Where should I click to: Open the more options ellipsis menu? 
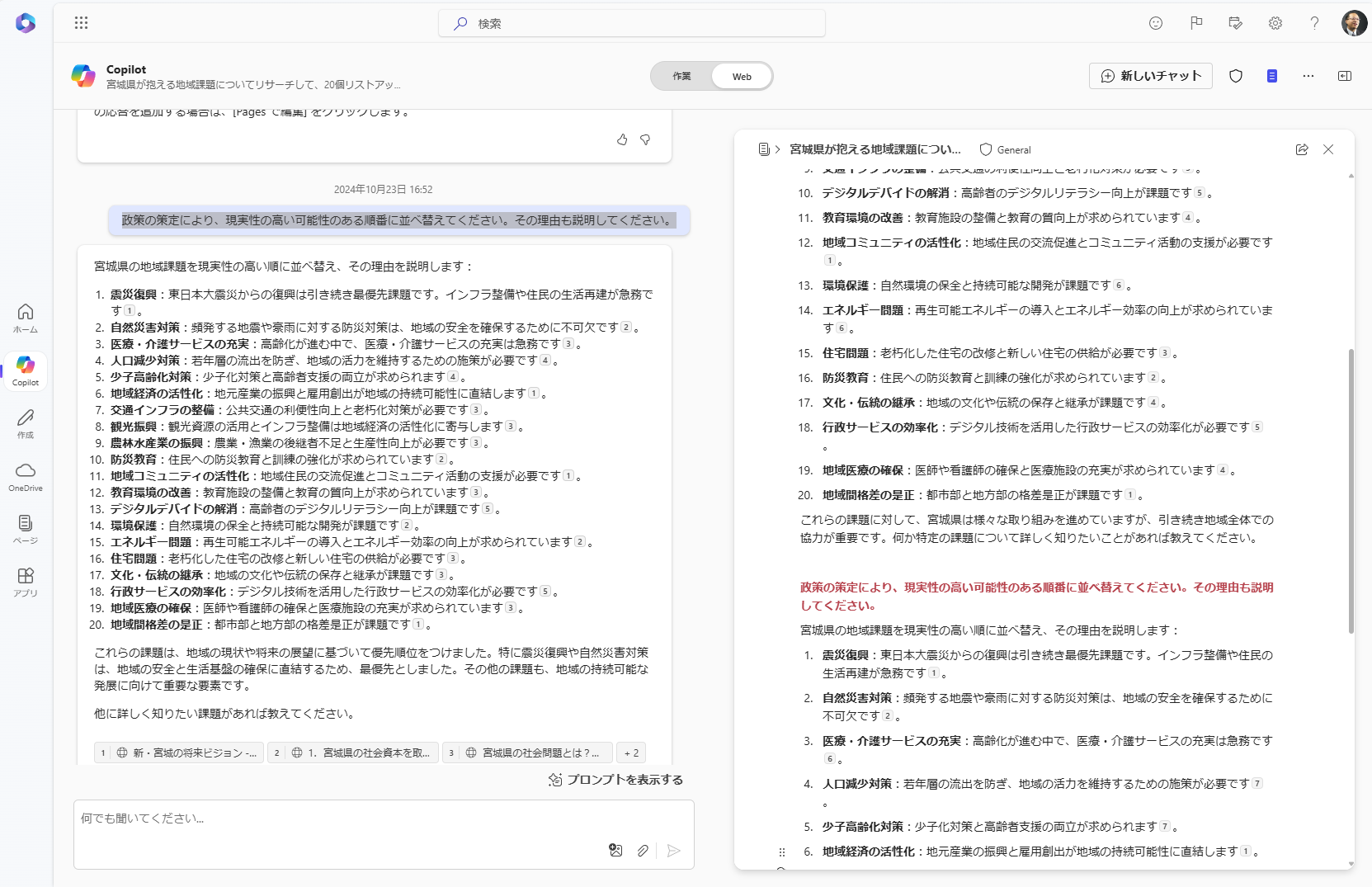pos(1308,76)
